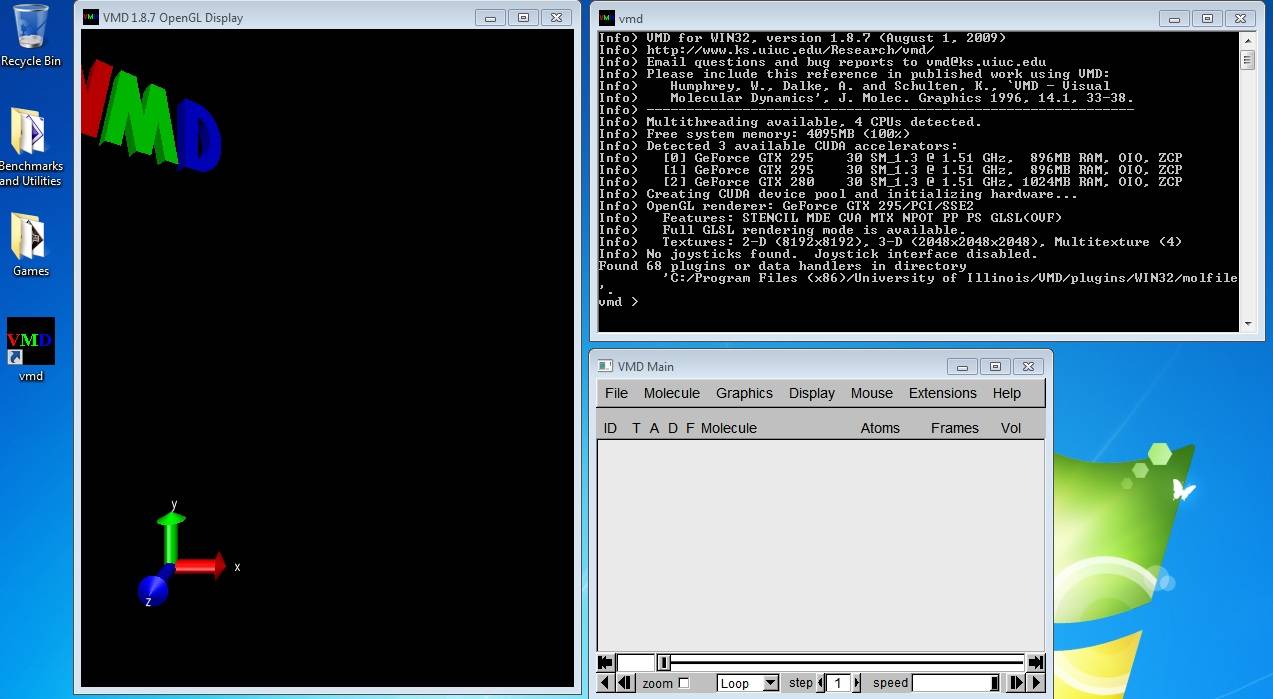Screen dimensions: 1273x699
Task: Minimize the vmd console window
Action: pos(1174,18)
